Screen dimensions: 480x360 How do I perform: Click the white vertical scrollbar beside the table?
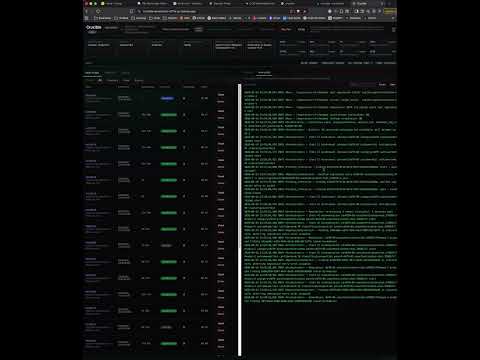[x=239, y=220]
